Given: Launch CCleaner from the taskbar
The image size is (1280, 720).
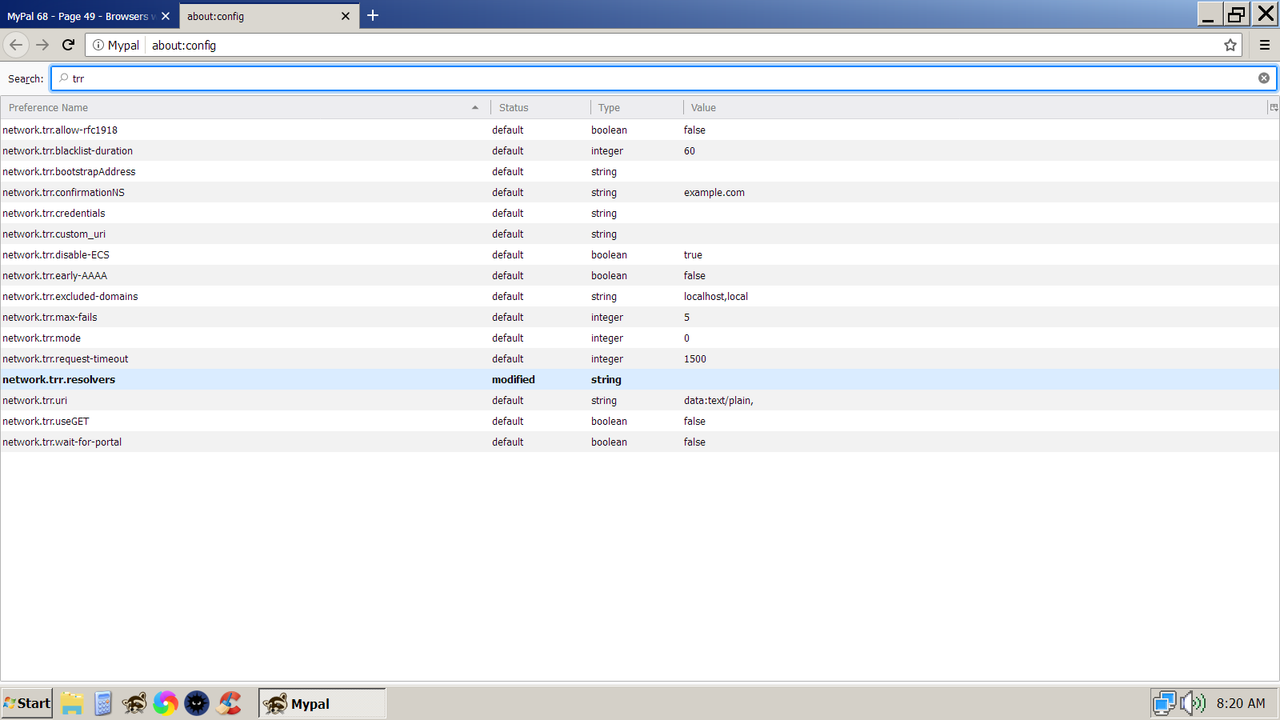Looking at the screenshot, I should [x=230, y=703].
